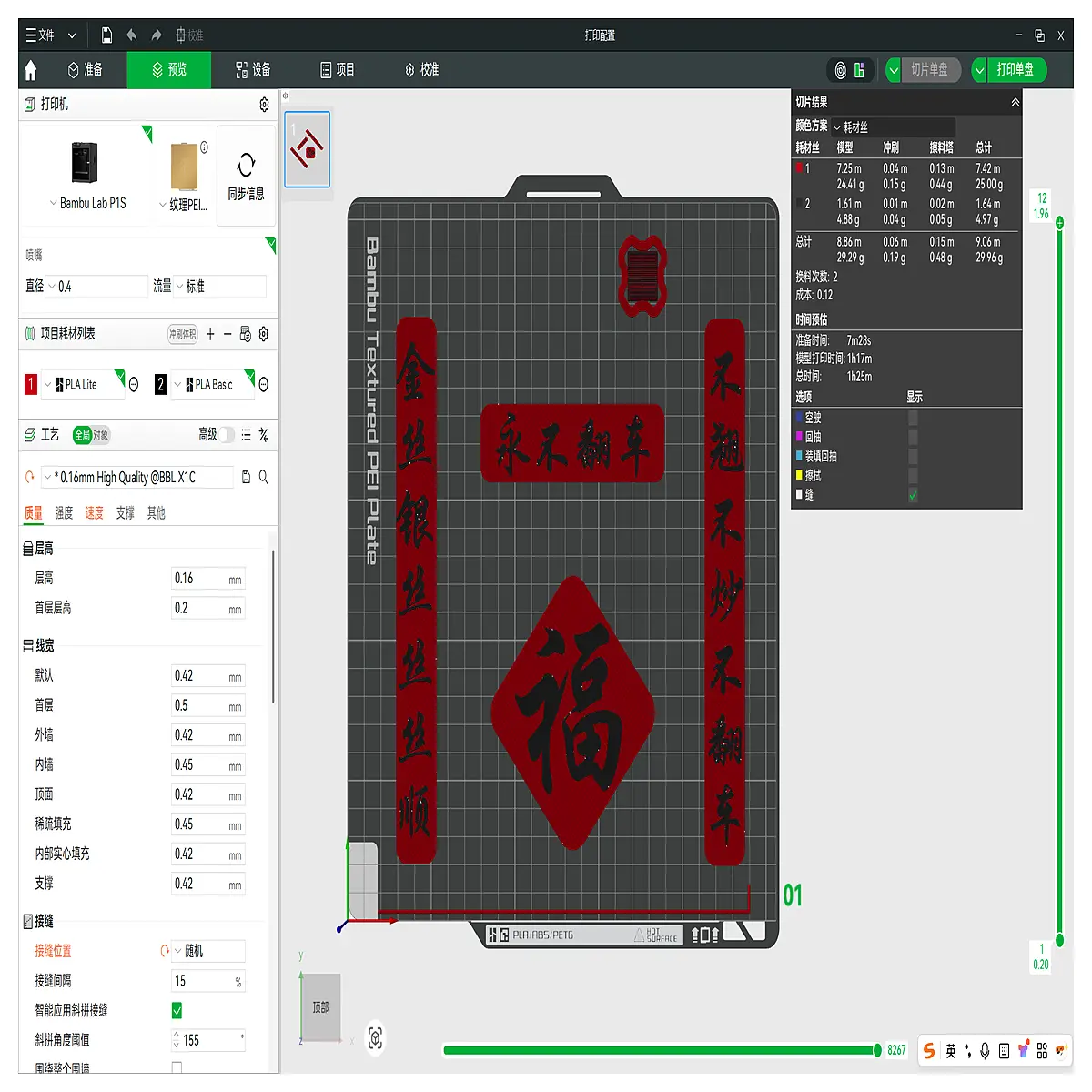Open the 强度 settings tab
1092x1092 pixels.
click(x=64, y=513)
